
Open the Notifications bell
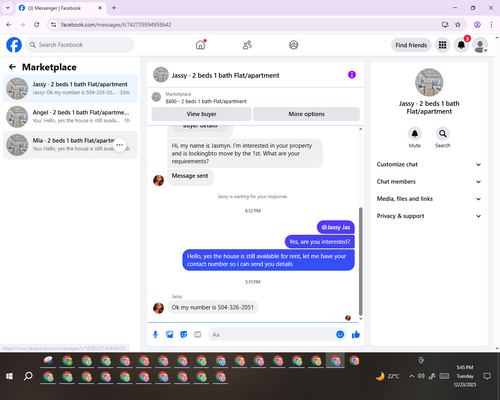tap(461, 45)
